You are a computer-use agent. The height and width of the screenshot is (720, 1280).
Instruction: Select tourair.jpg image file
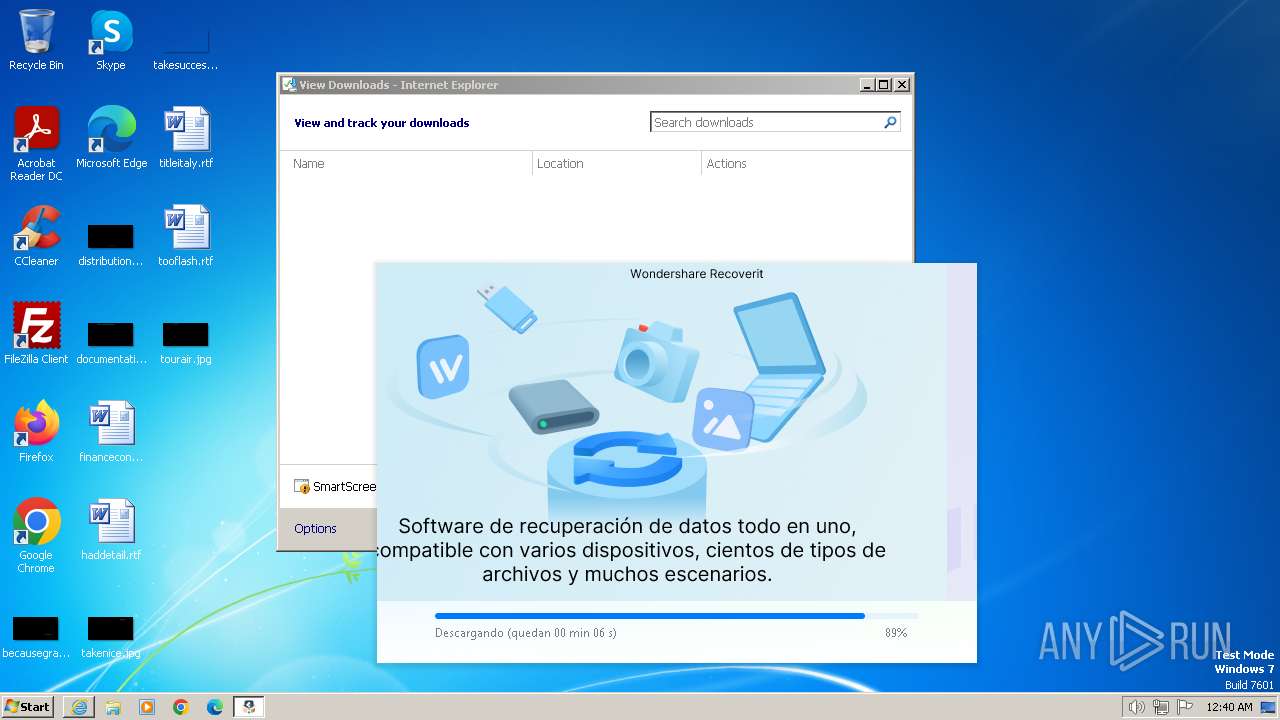[186, 343]
